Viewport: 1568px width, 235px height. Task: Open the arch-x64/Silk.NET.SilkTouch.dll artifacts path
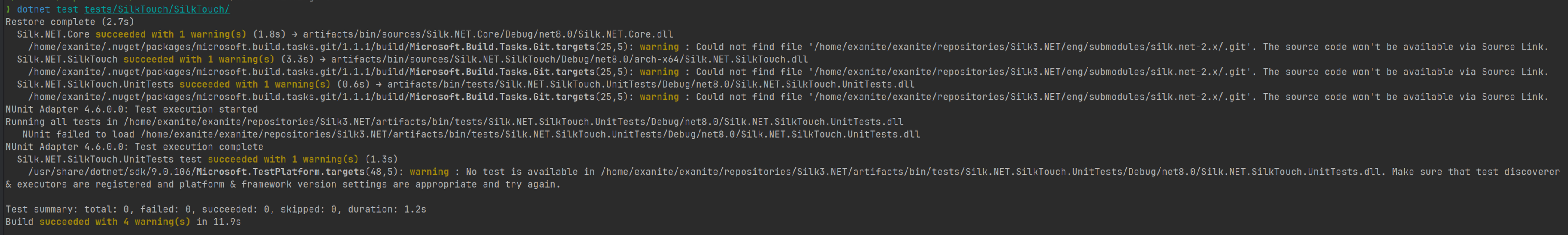(x=569, y=60)
